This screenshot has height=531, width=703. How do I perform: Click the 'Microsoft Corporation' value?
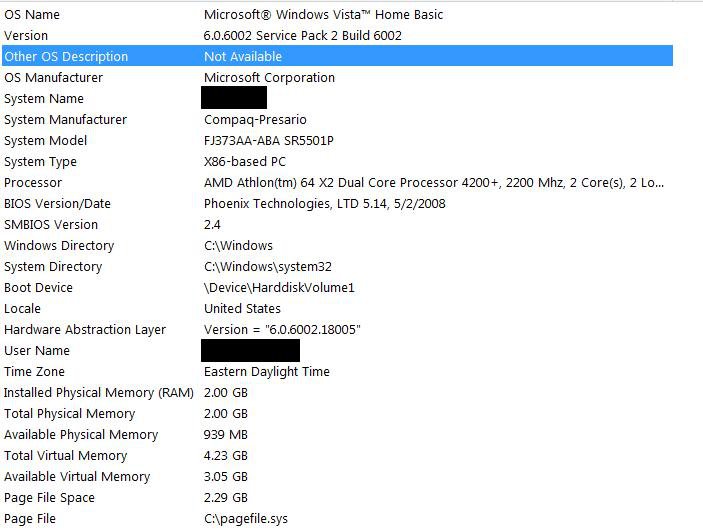click(269, 78)
